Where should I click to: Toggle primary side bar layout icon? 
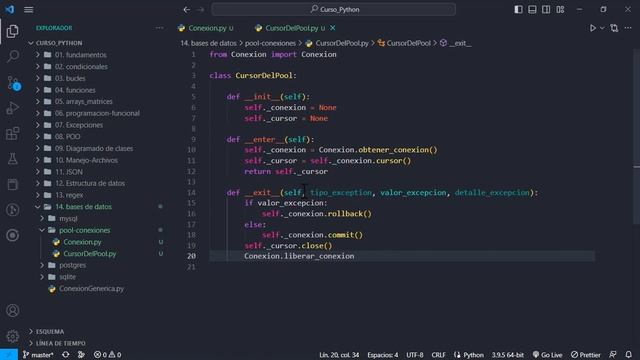(518, 9)
